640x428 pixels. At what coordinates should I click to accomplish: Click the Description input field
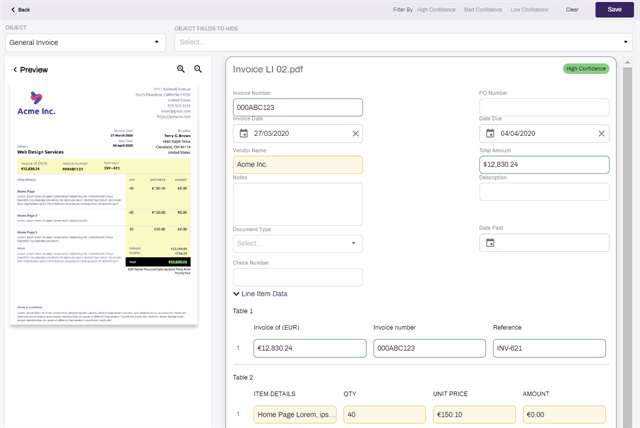pyautogui.click(x=544, y=192)
